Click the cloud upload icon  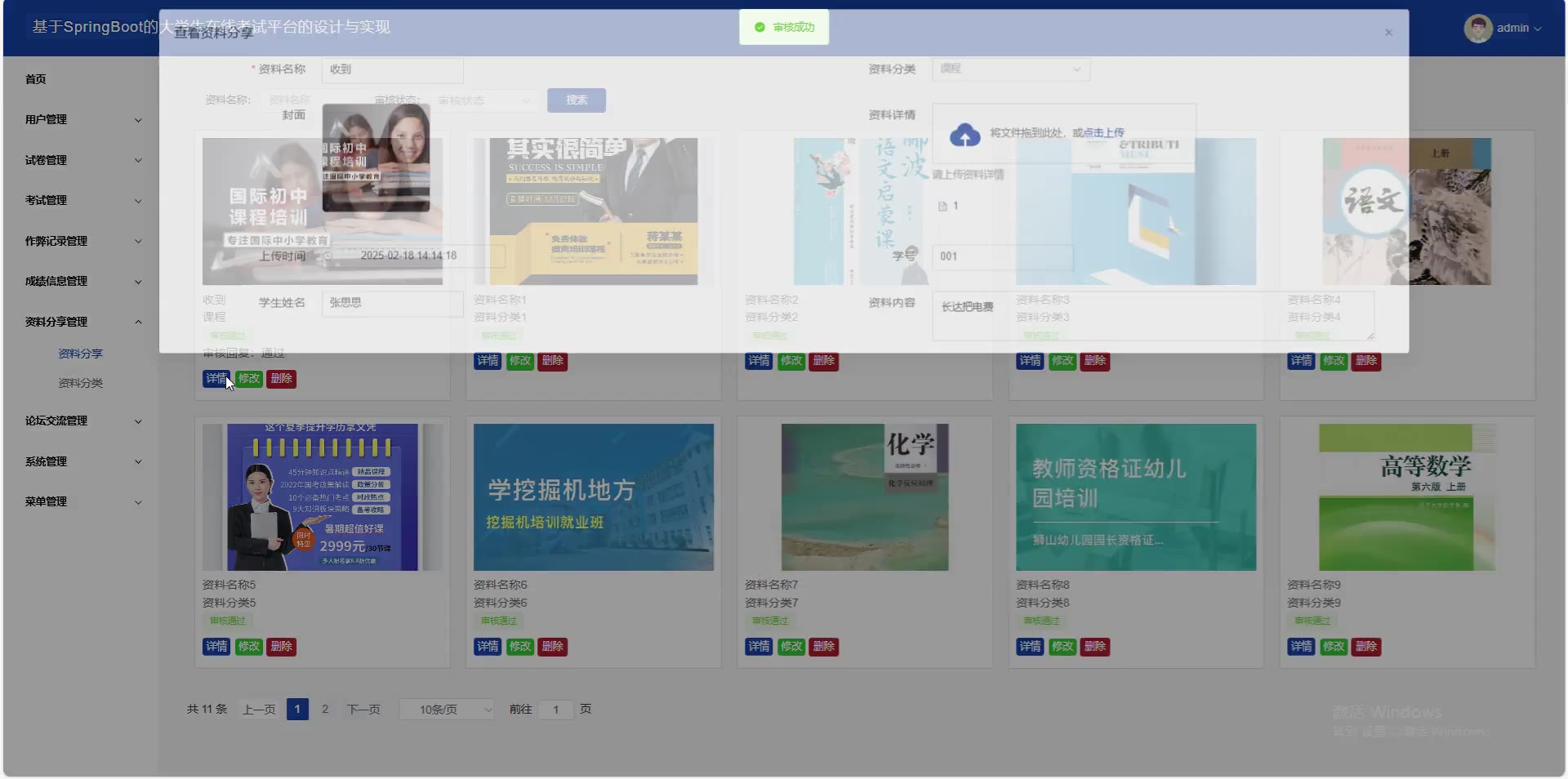click(x=964, y=135)
